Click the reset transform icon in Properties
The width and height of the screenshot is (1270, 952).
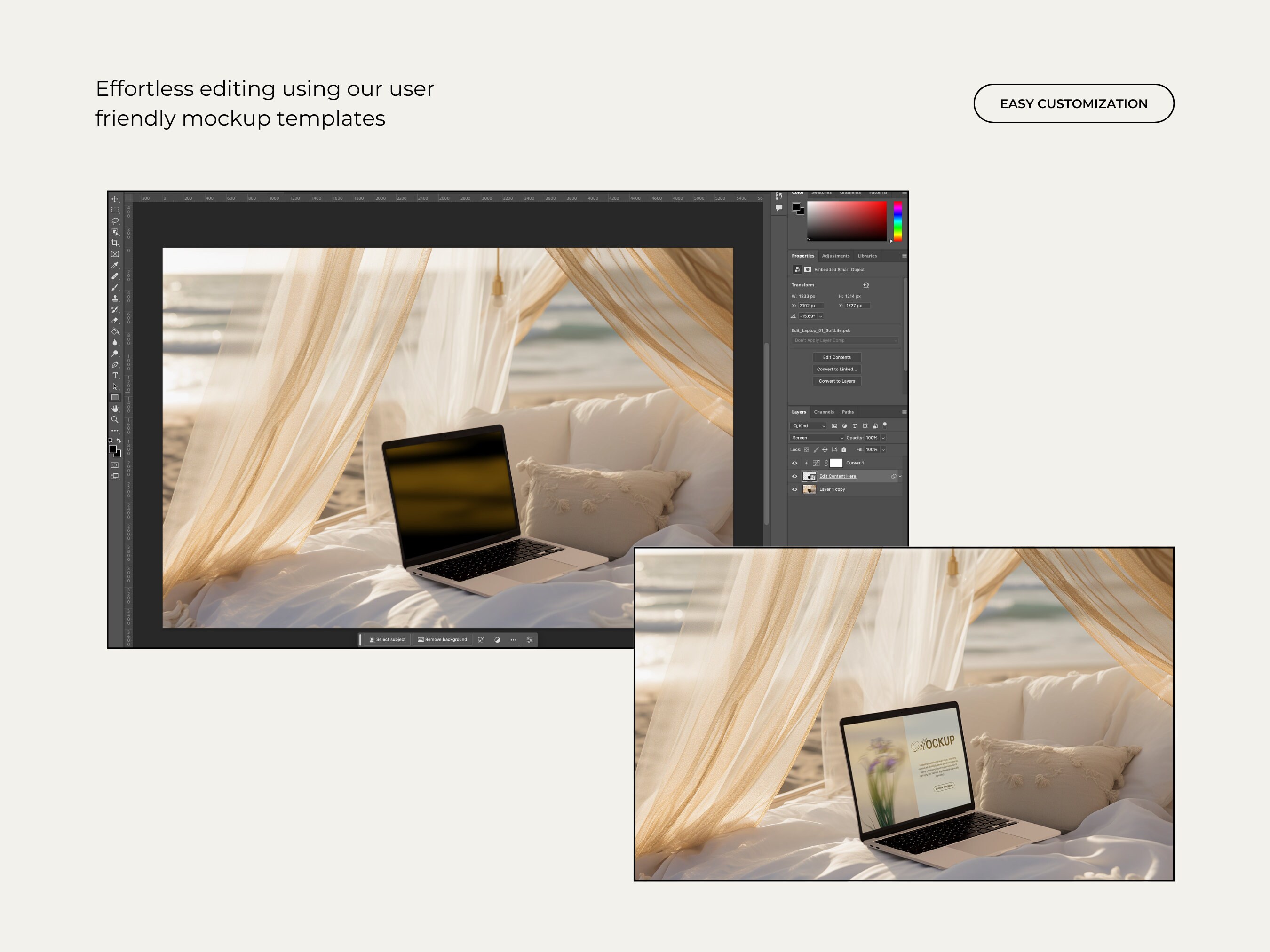866,284
